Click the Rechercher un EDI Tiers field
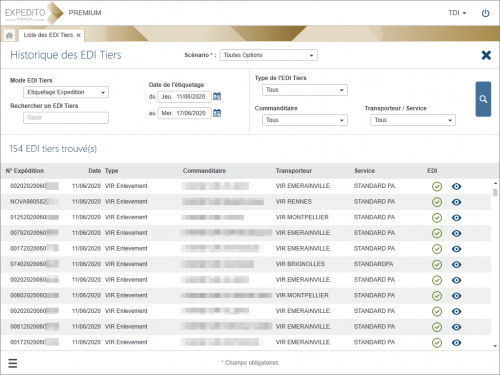Image resolution: width=500 pixels, height=375 pixels. 66,118
